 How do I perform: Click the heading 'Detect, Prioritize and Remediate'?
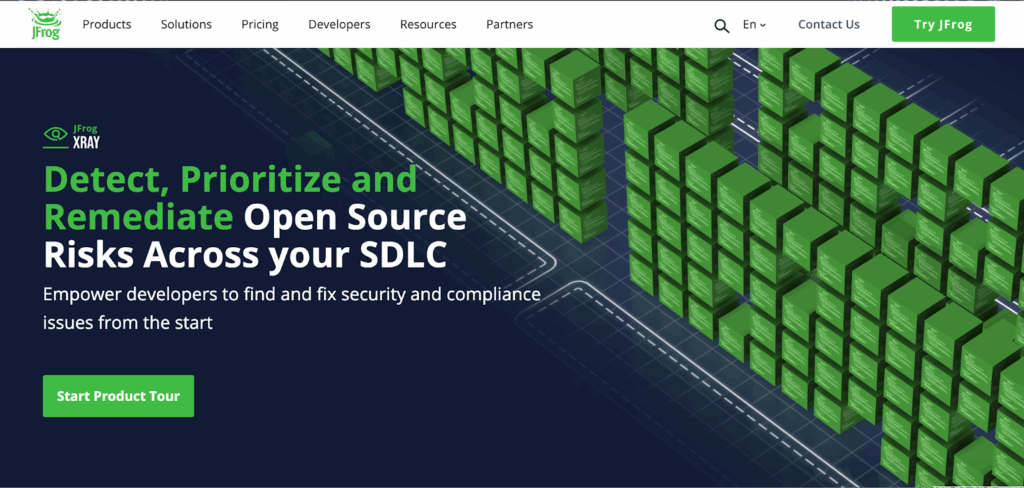pyautogui.click(x=231, y=198)
